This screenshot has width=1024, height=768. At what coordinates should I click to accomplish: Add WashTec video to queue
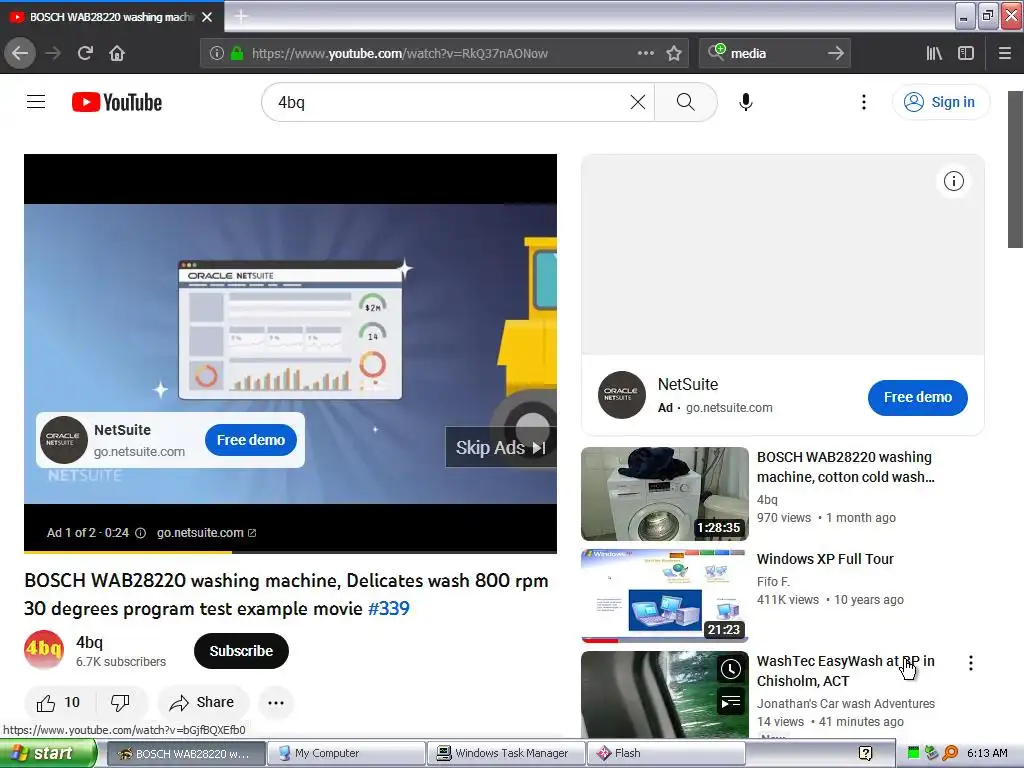730,702
